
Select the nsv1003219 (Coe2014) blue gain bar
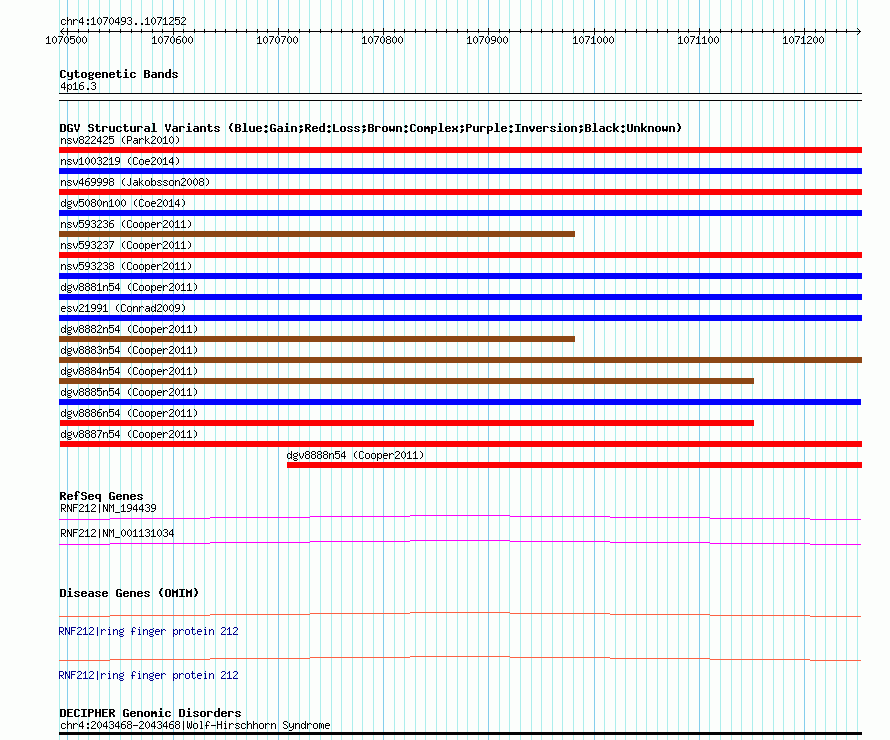coord(460,171)
